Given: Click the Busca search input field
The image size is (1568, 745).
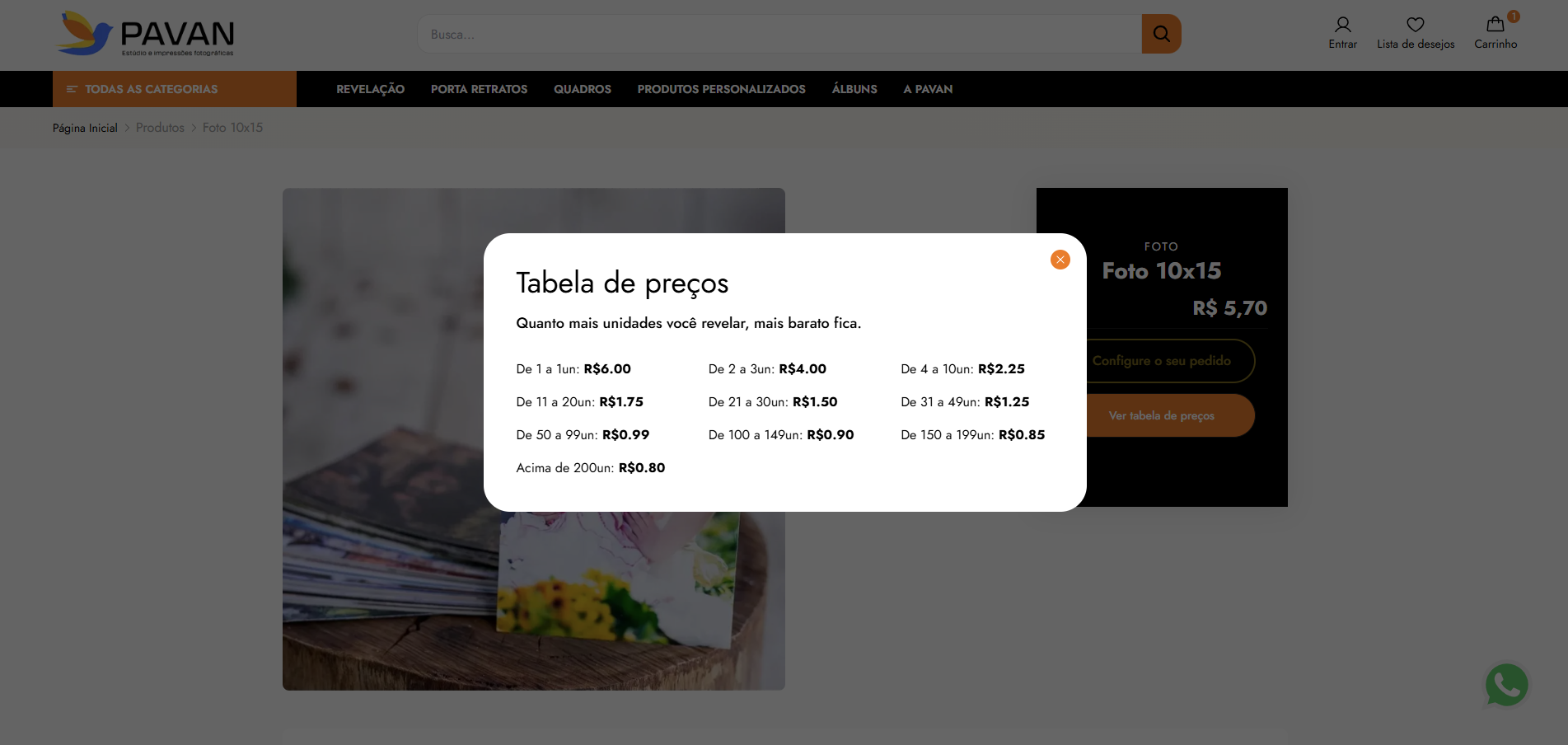Looking at the screenshot, I should point(779,34).
